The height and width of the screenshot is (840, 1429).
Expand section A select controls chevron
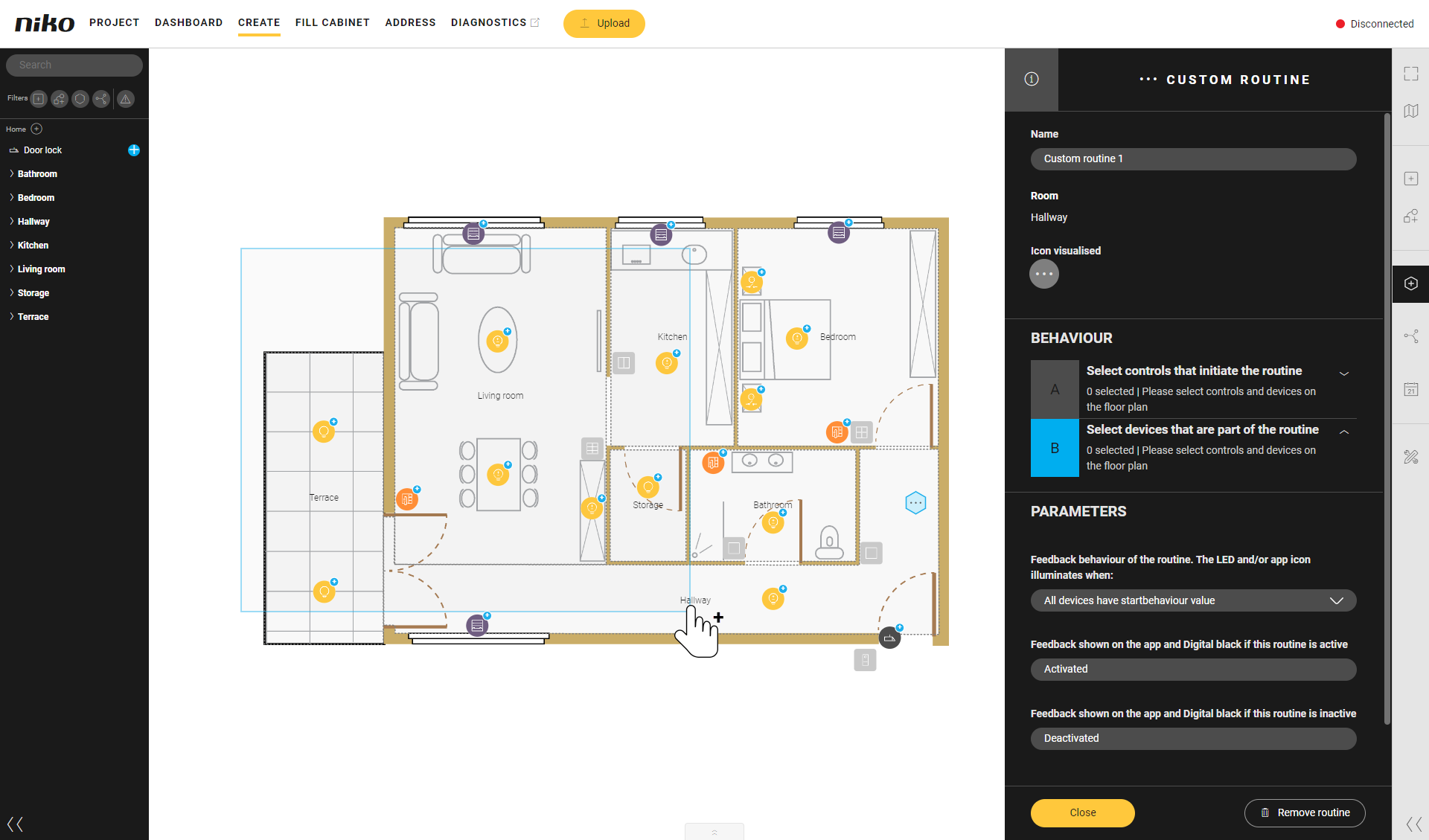[1343, 373]
